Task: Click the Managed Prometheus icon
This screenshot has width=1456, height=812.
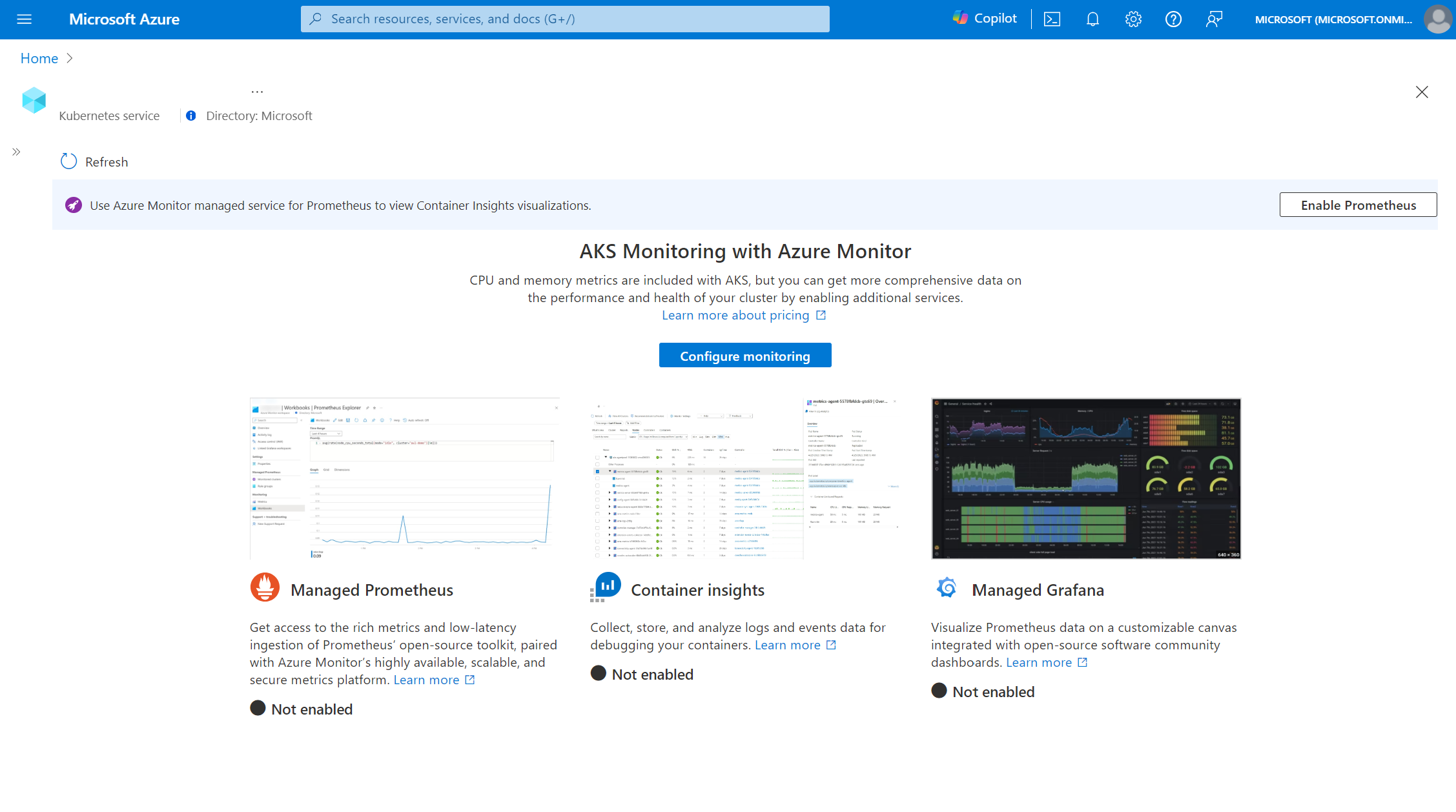Action: click(263, 589)
